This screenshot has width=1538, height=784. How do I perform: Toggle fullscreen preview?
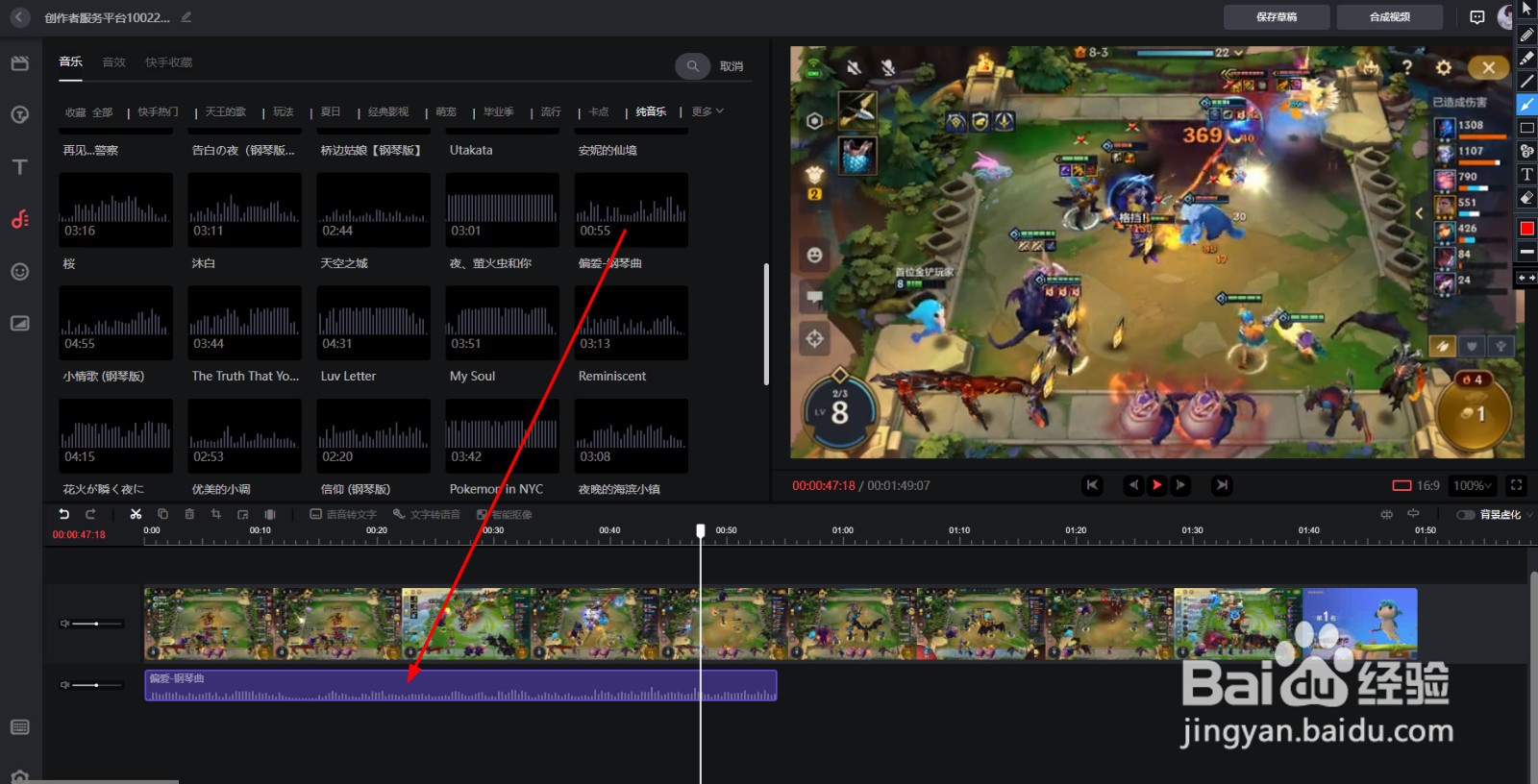pyautogui.click(x=1516, y=485)
